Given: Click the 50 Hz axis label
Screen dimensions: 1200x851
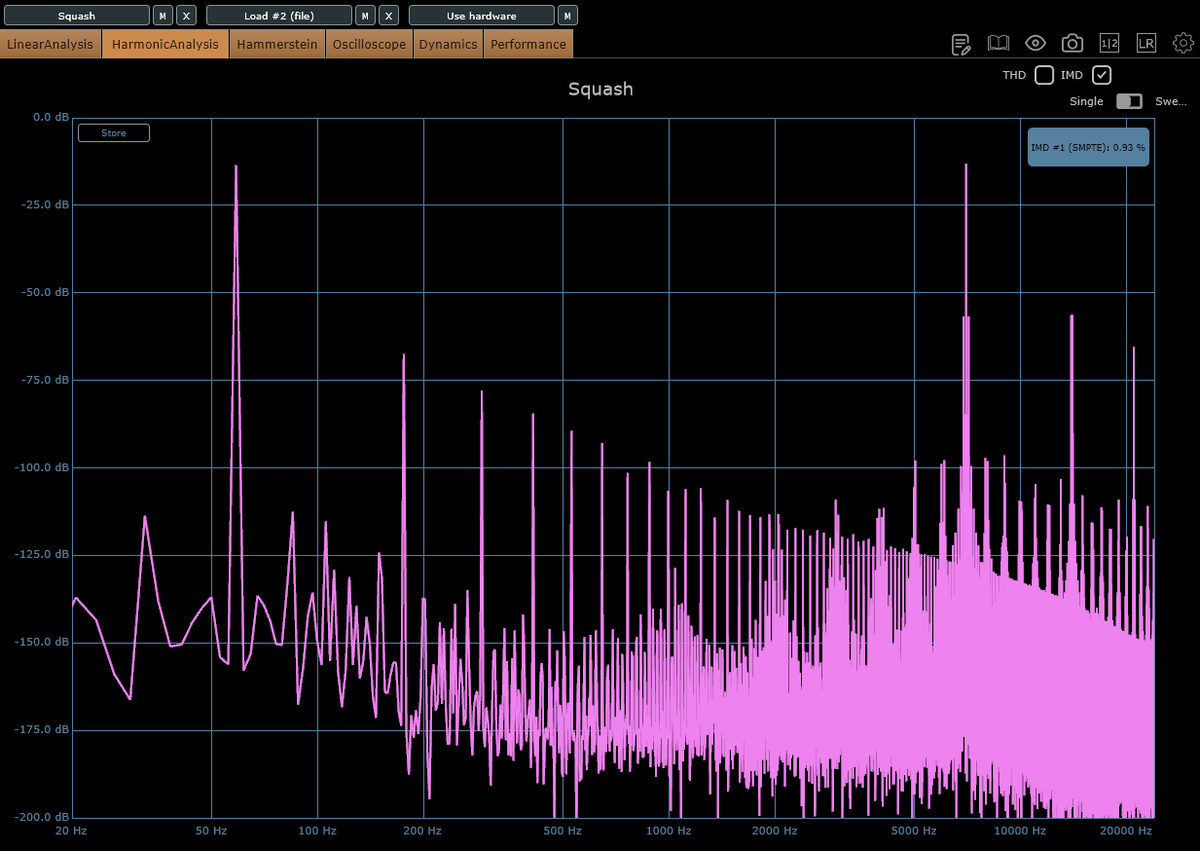Looking at the screenshot, I should 211,831.
